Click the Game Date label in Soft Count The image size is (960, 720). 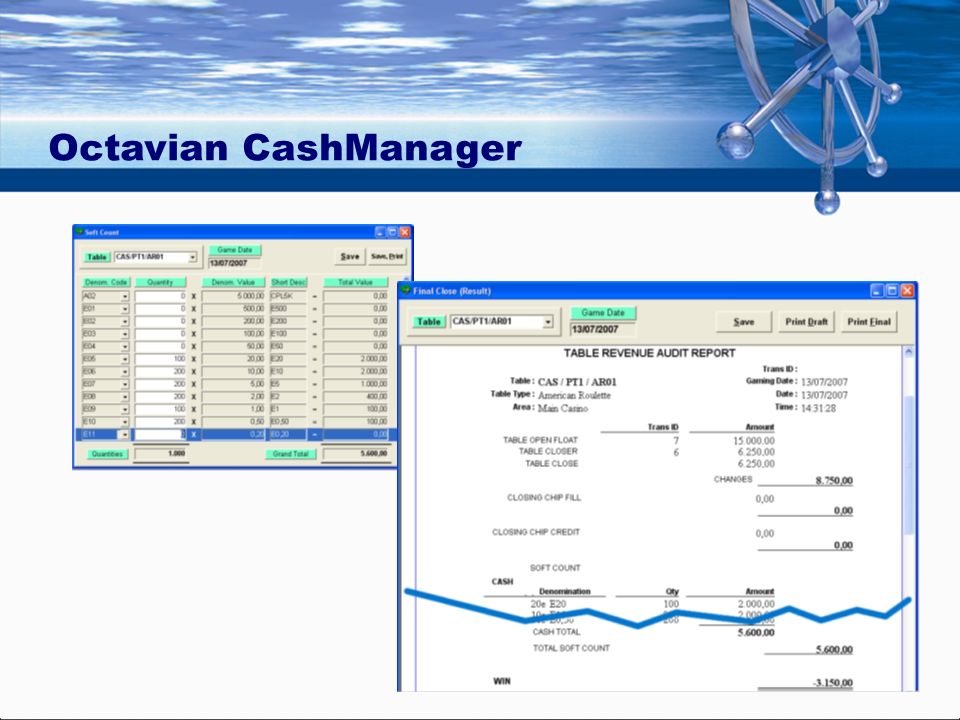pyautogui.click(x=235, y=250)
